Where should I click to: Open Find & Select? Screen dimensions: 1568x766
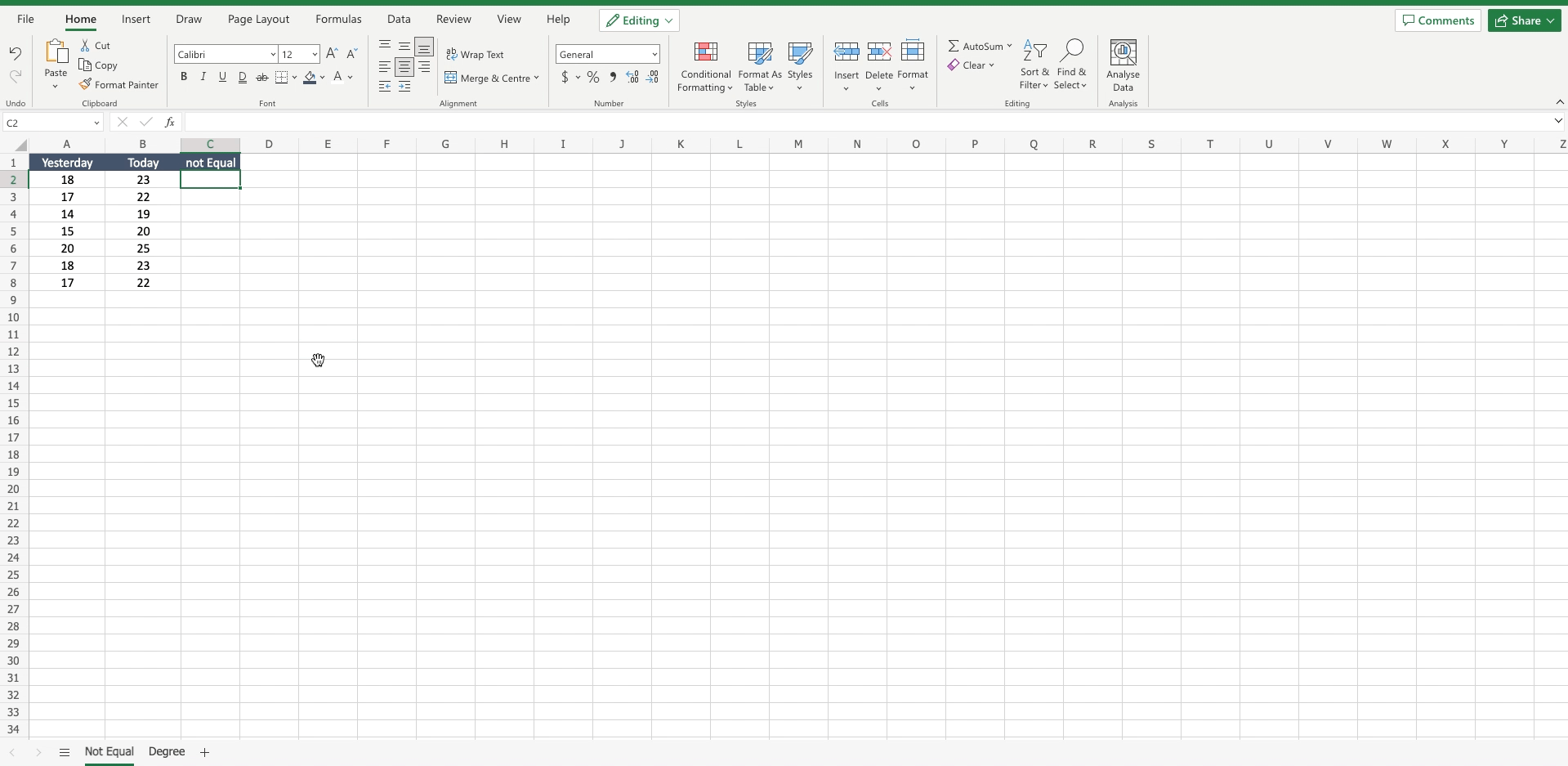pyautogui.click(x=1072, y=65)
